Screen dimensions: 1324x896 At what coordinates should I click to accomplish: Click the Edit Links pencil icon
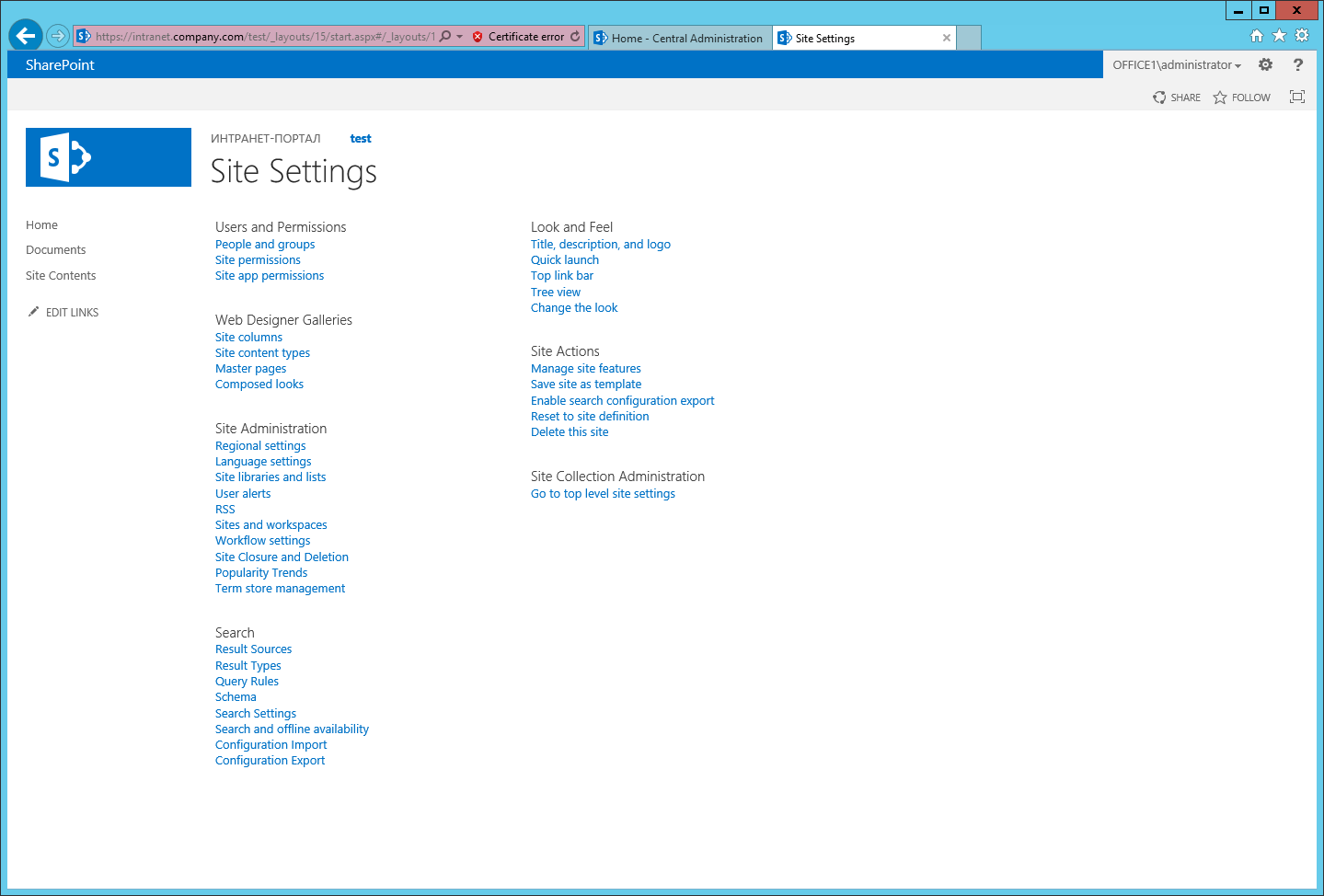click(33, 312)
